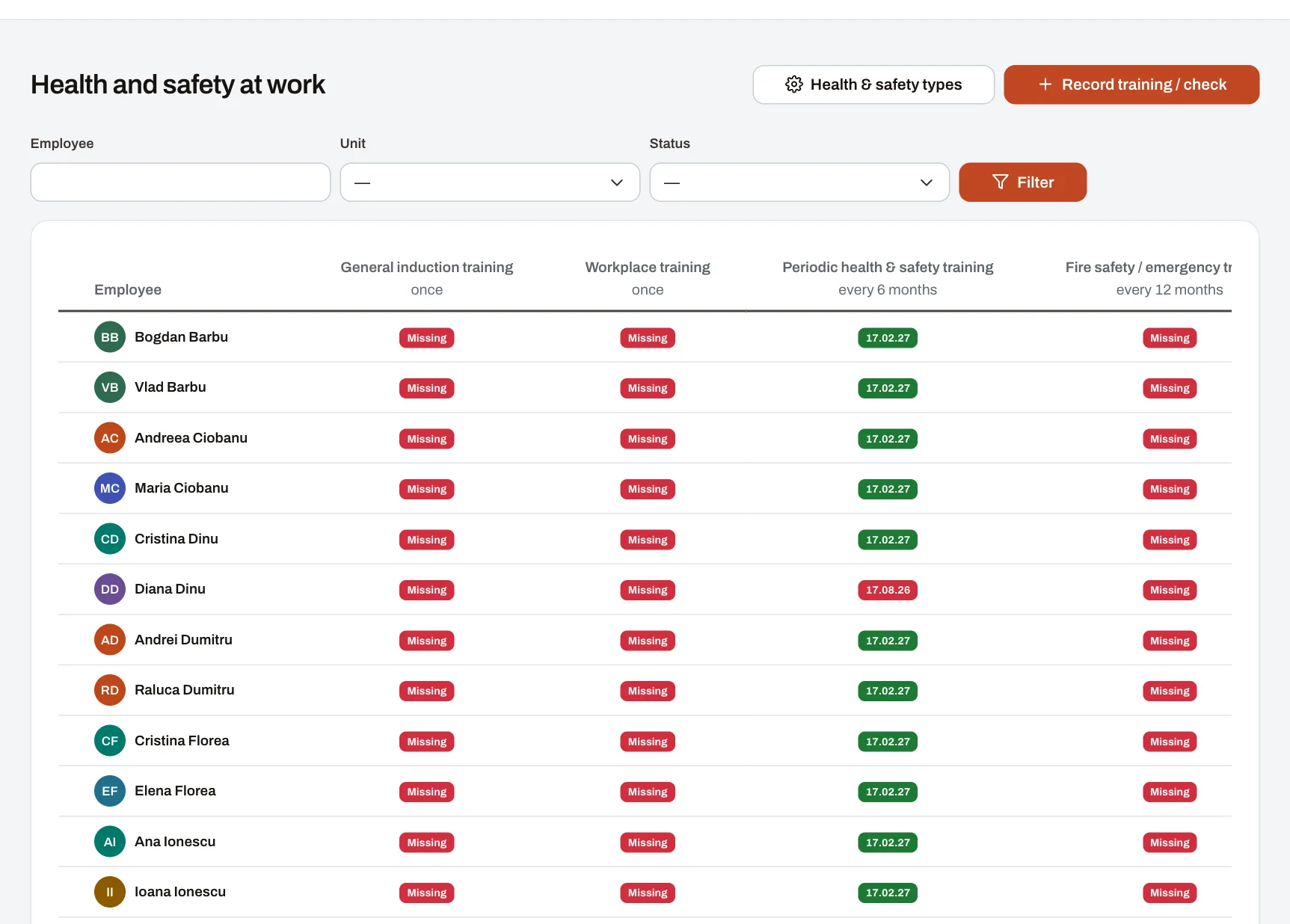Click Ana Ionescu's AI avatar

coord(110,842)
